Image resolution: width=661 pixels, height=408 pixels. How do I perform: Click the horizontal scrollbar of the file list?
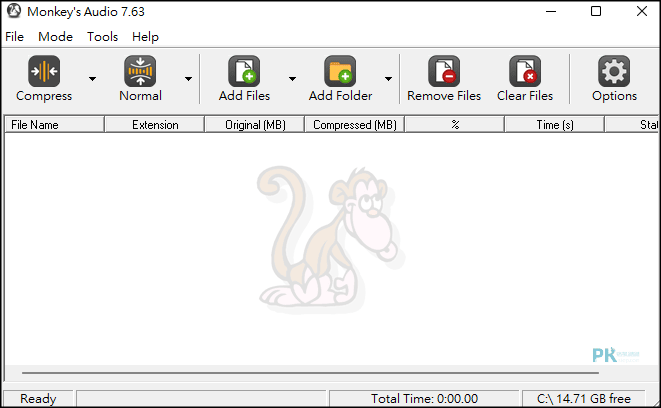[x=310, y=373]
